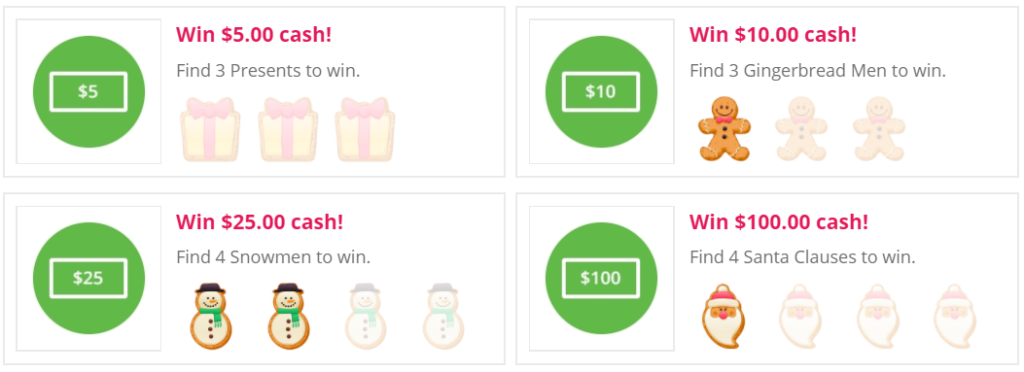This screenshot has height=372, width=1024.
Task: Click the green $10 cash badge
Action: click(601, 91)
